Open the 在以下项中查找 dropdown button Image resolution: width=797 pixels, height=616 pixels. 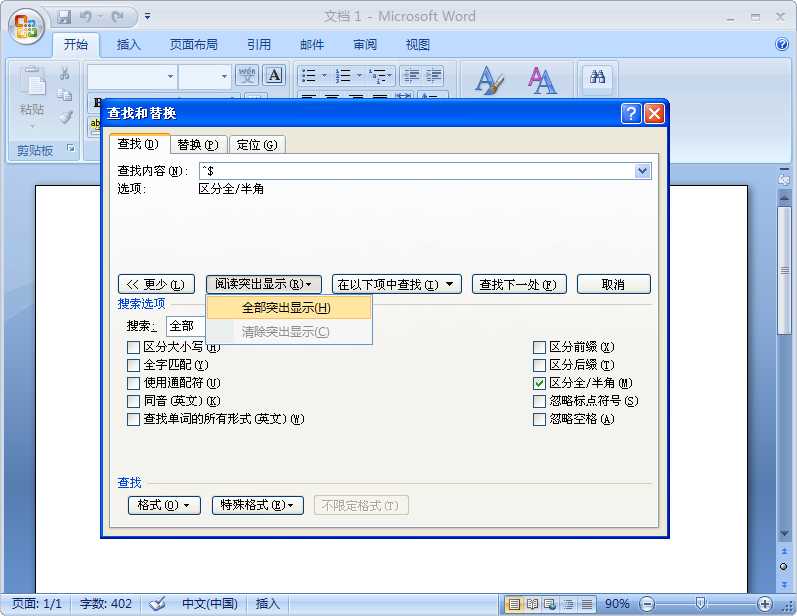(396, 284)
